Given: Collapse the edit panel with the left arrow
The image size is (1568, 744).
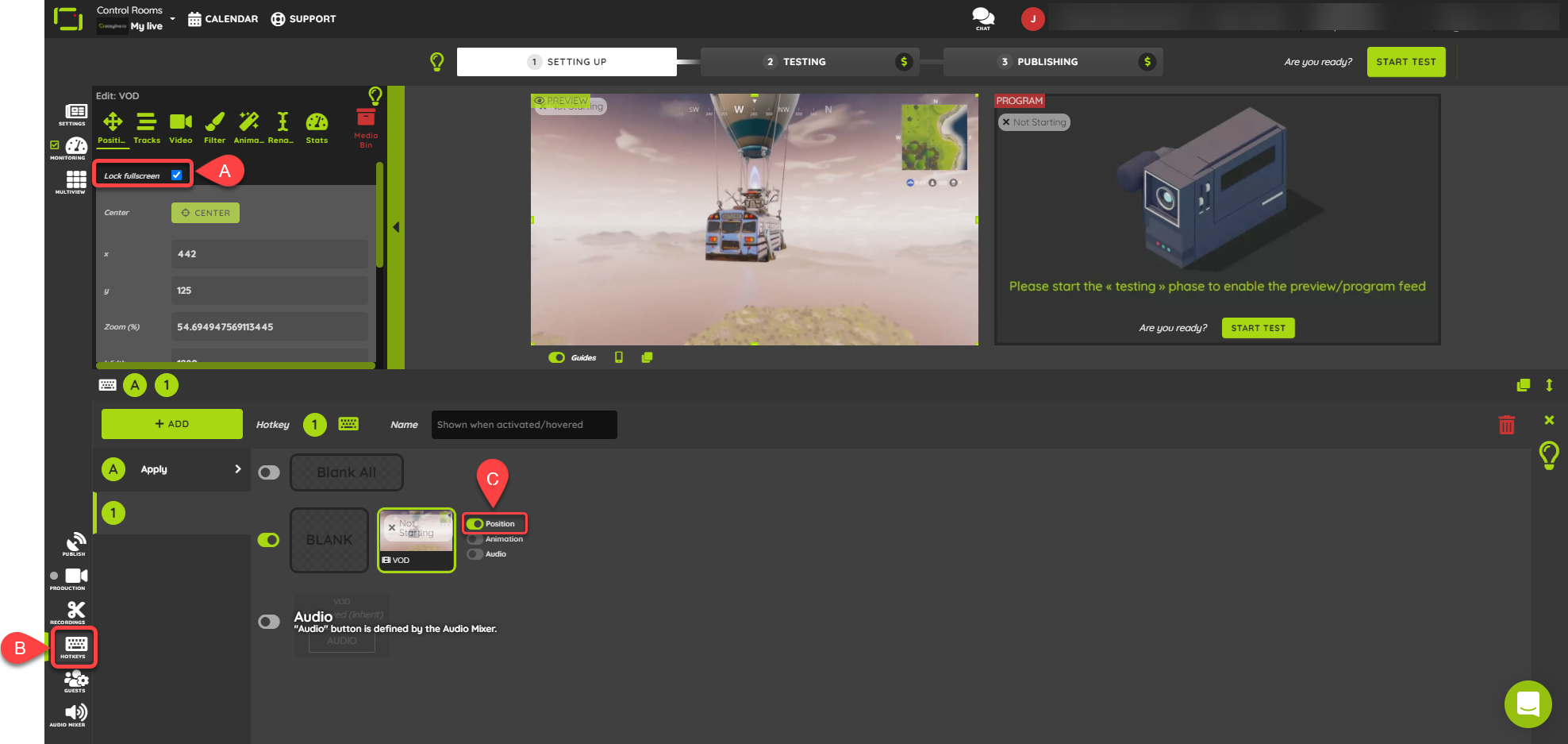Looking at the screenshot, I should 396,227.
